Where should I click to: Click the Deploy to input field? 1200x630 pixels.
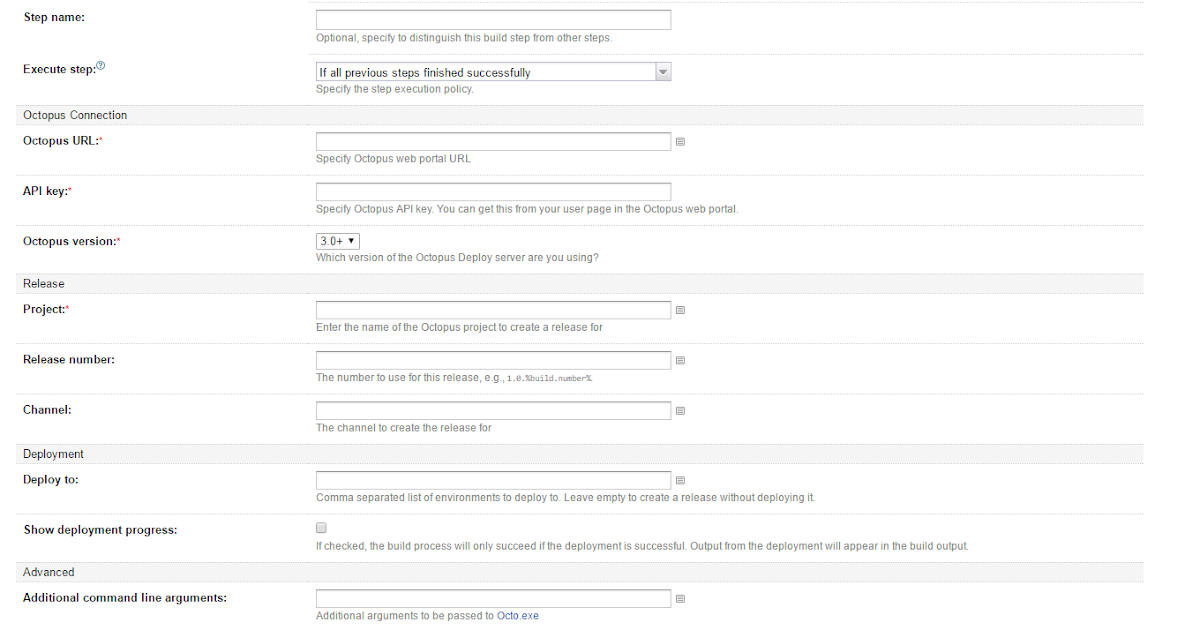click(x=493, y=480)
